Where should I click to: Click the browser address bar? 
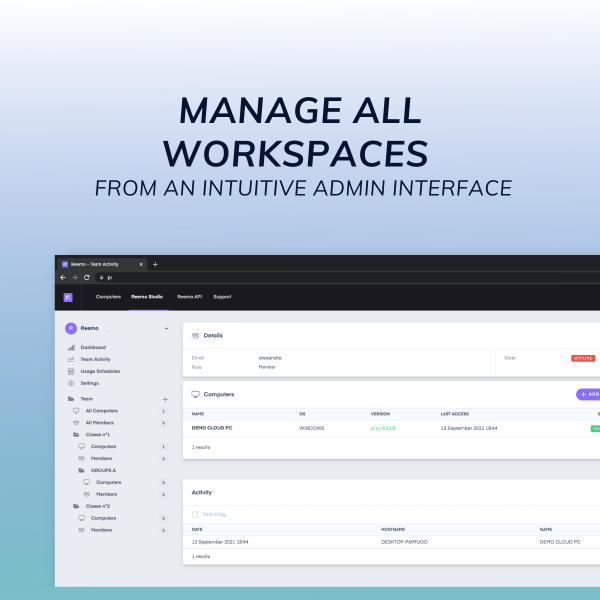346,277
